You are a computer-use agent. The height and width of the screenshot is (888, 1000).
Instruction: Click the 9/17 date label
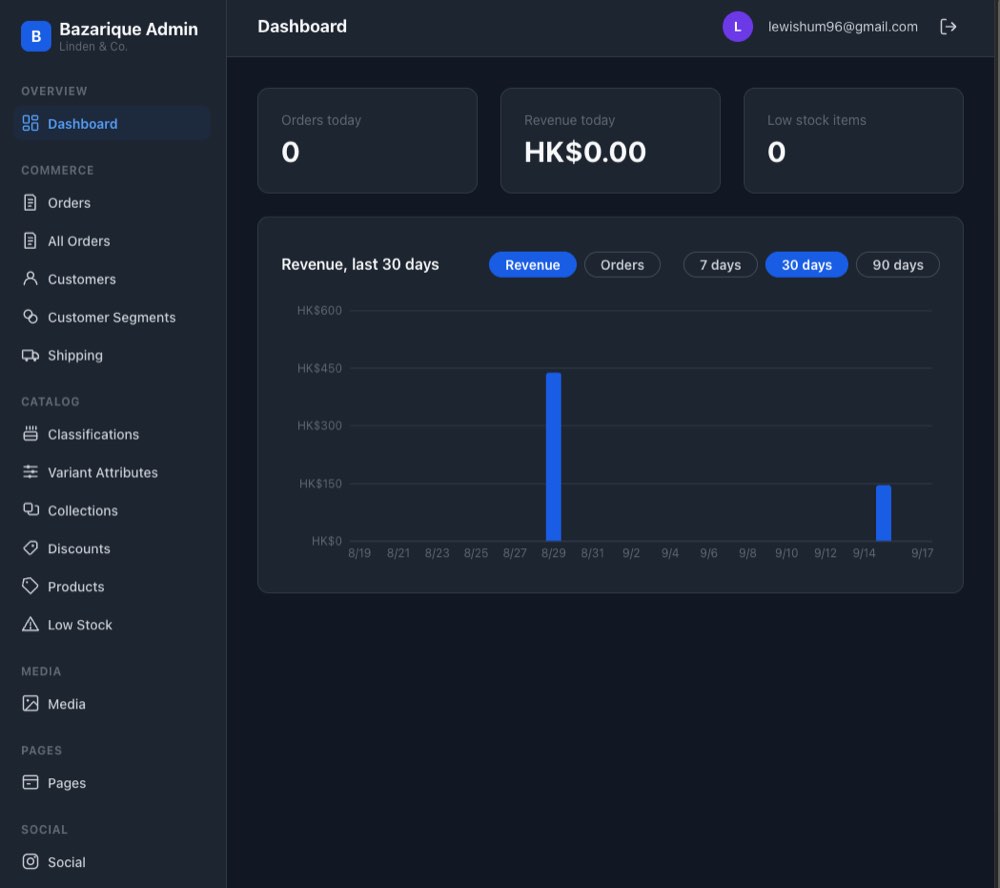point(922,553)
